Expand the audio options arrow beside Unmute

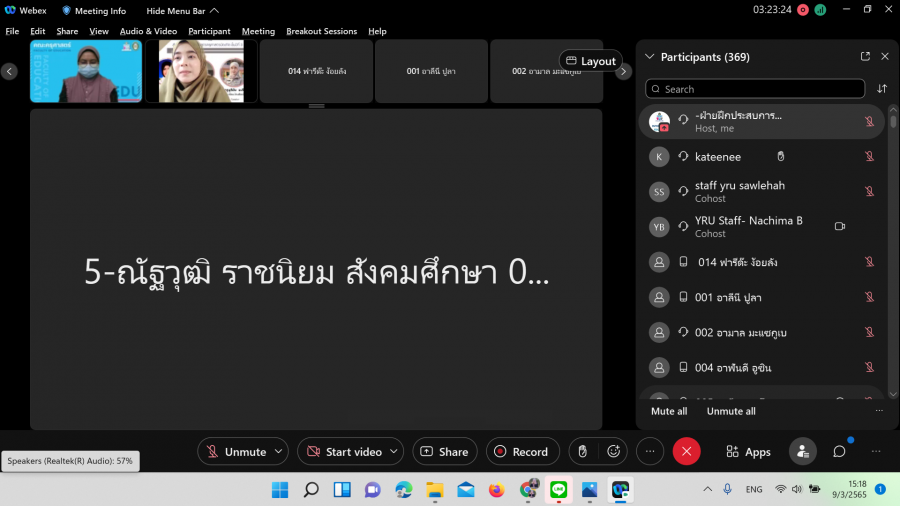(x=279, y=452)
